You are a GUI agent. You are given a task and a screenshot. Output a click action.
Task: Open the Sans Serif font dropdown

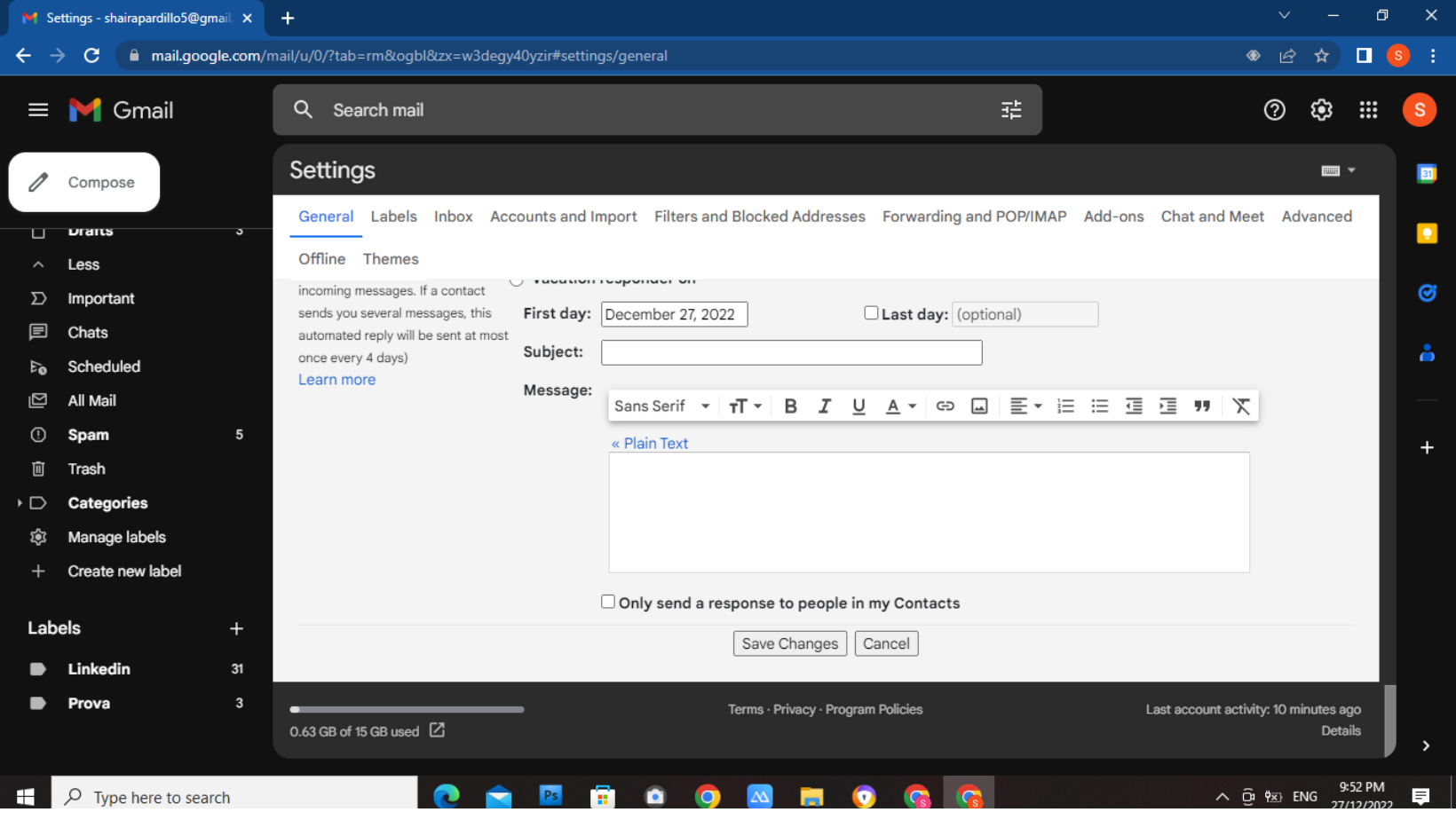(662, 406)
